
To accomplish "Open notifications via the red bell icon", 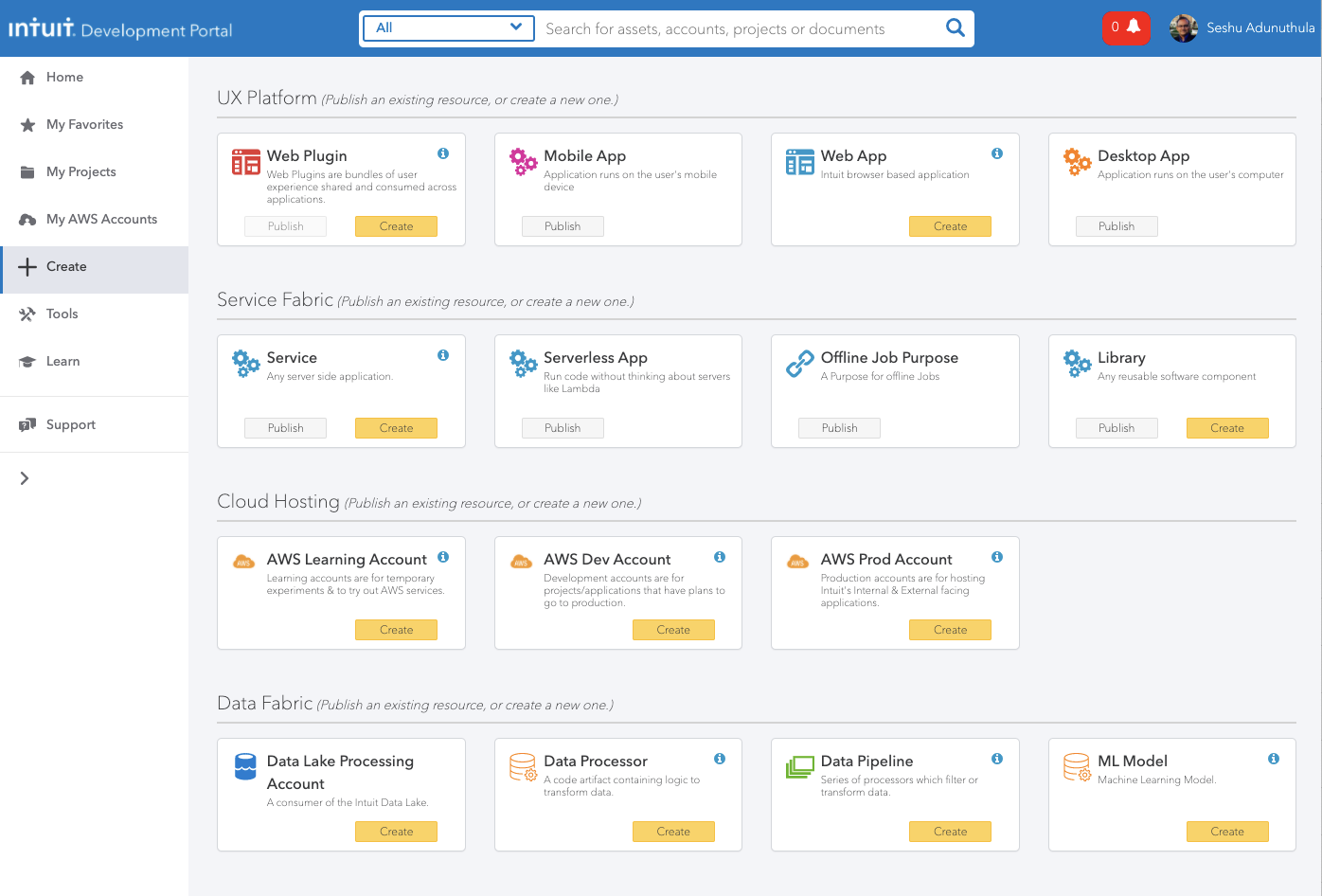I will pos(1125,27).
